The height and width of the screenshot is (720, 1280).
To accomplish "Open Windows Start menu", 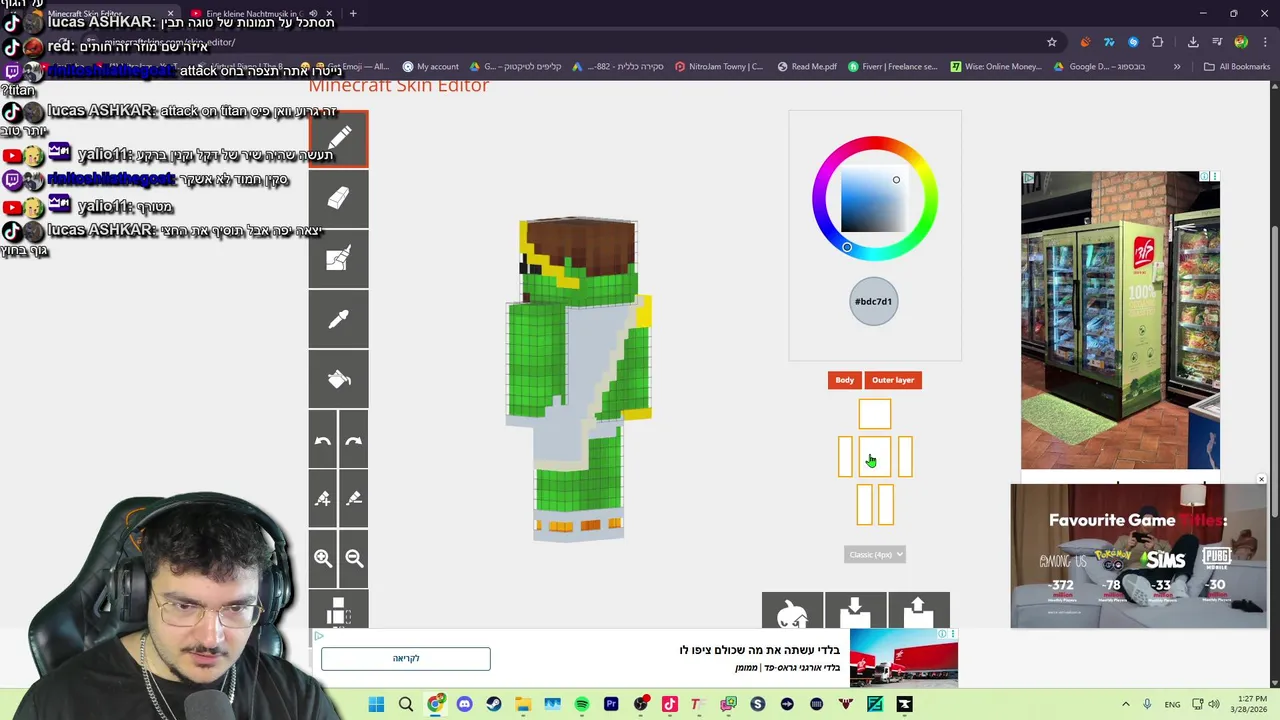I will click(x=376, y=704).
